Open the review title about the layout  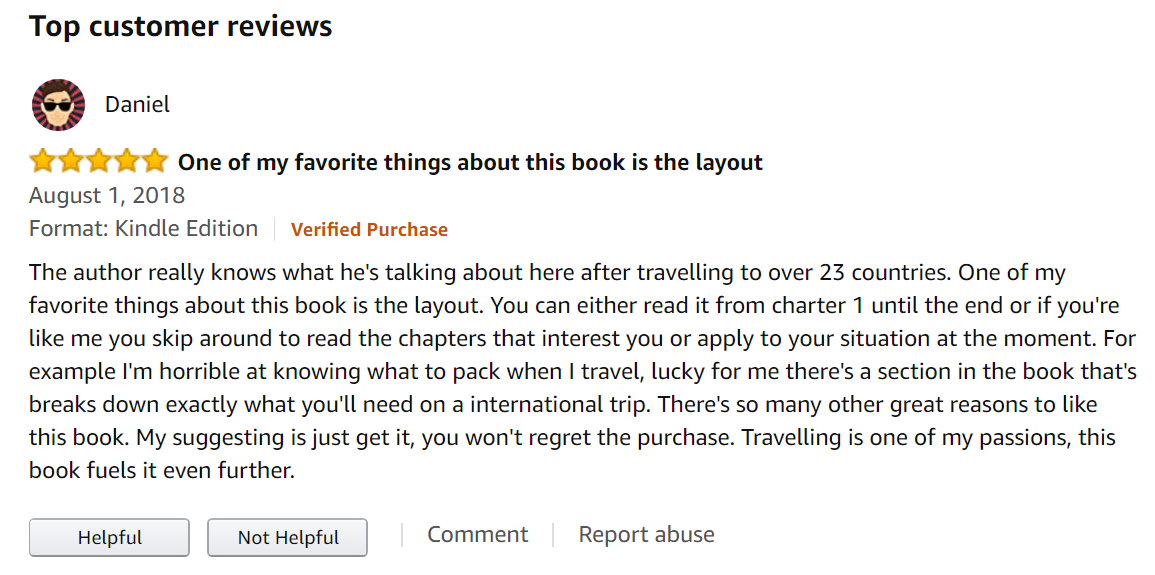click(x=470, y=162)
